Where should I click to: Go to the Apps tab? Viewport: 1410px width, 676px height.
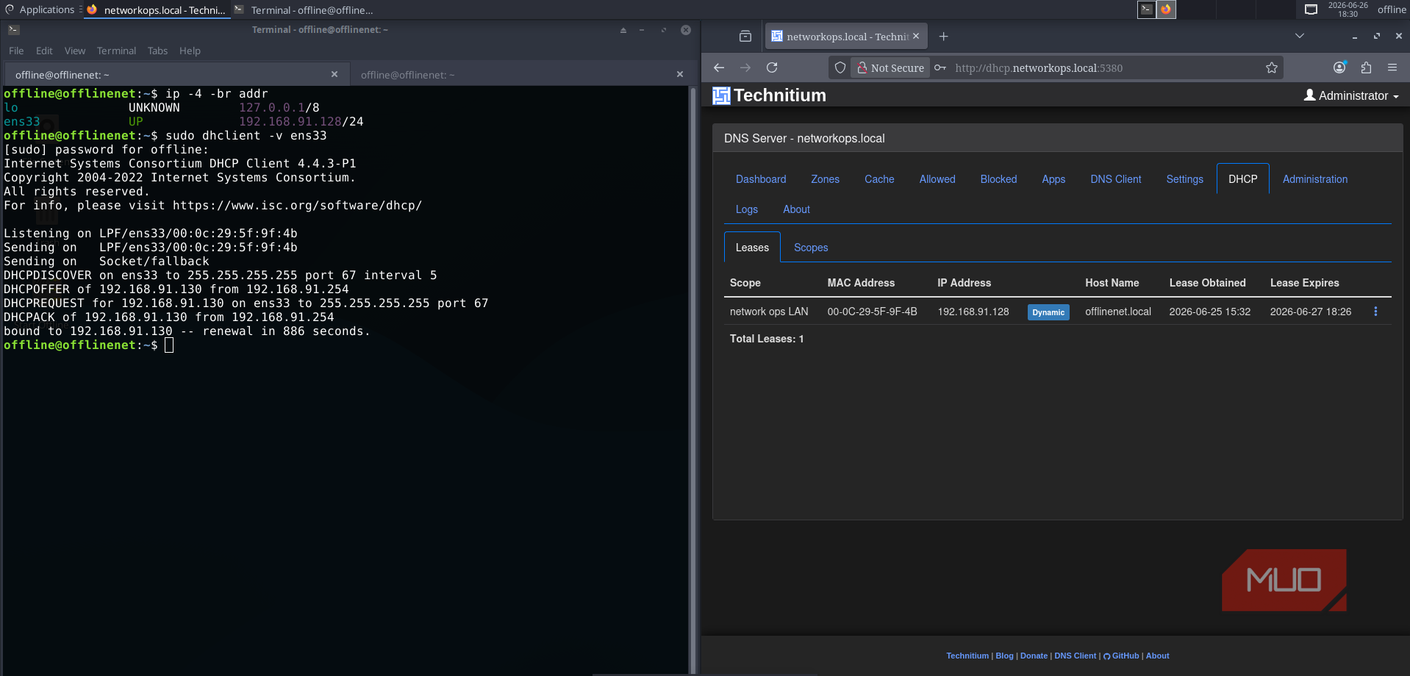(1053, 179)
